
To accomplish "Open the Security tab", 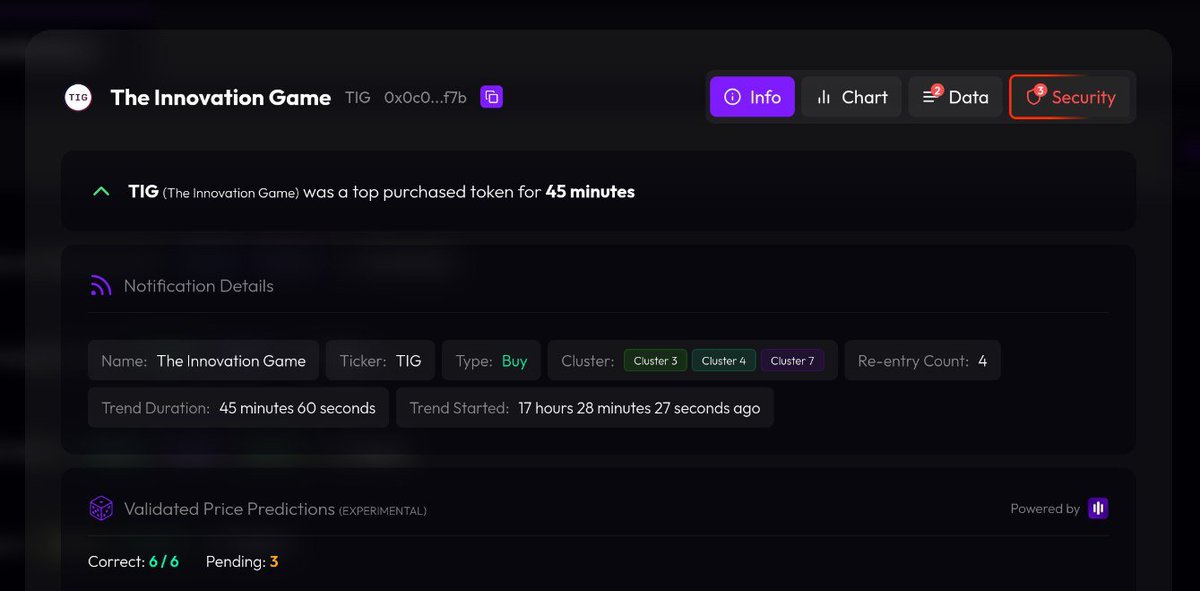I will pyautogui.click(x=1070, y=97).
